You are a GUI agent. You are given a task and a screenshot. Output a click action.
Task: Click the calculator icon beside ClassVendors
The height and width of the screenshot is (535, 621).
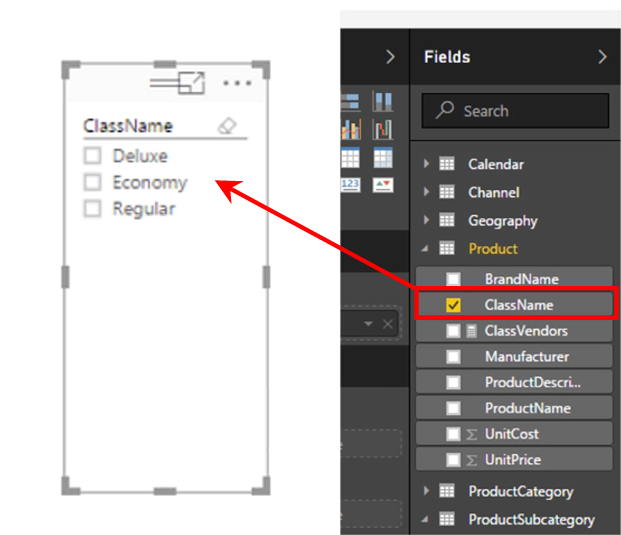click(x=471, y=331)
